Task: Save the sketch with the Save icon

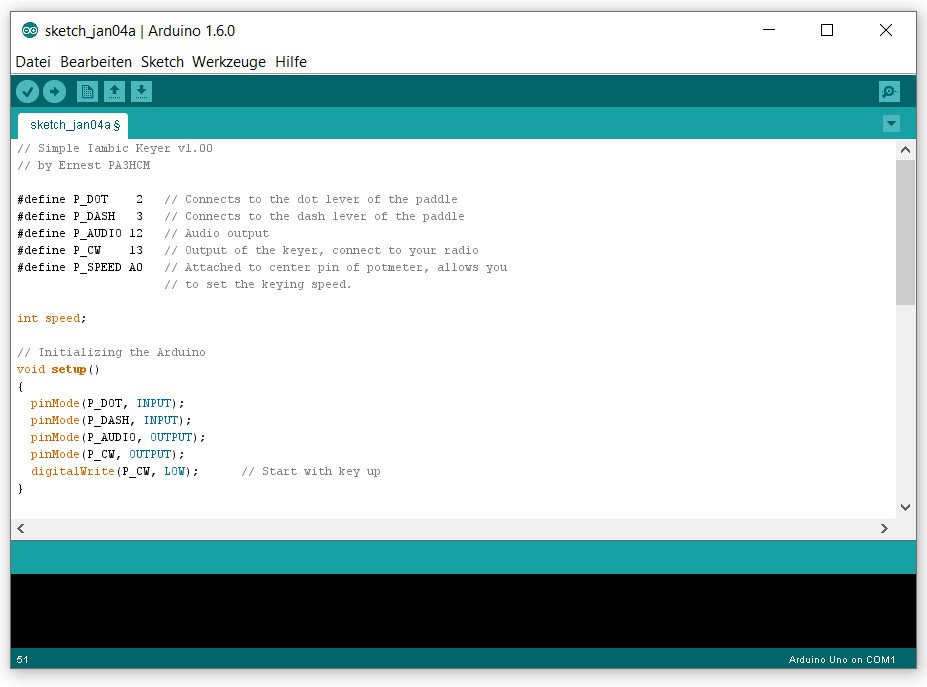Action: point(141,92)
